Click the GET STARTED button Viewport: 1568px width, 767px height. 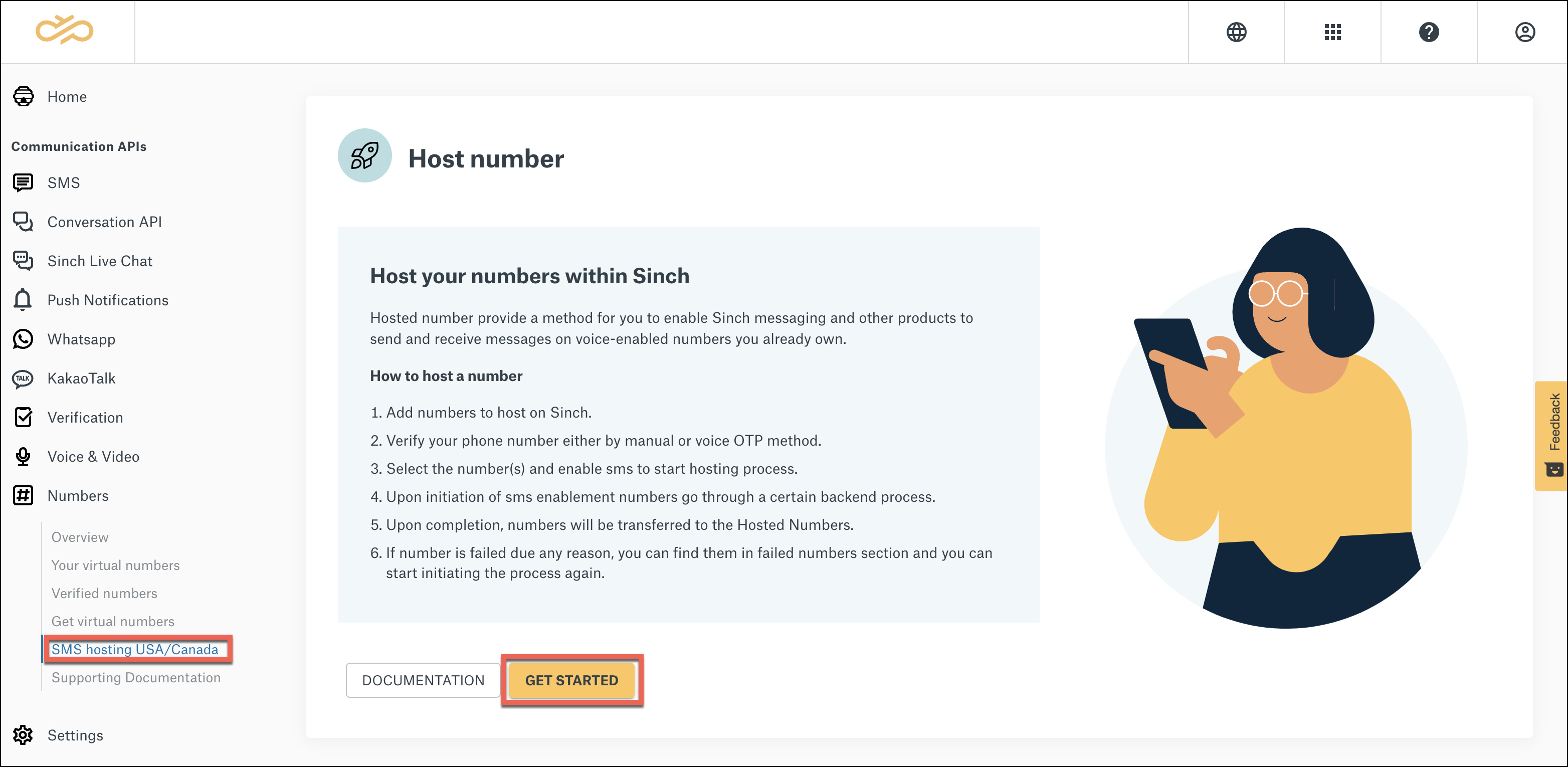coord(572,681)
